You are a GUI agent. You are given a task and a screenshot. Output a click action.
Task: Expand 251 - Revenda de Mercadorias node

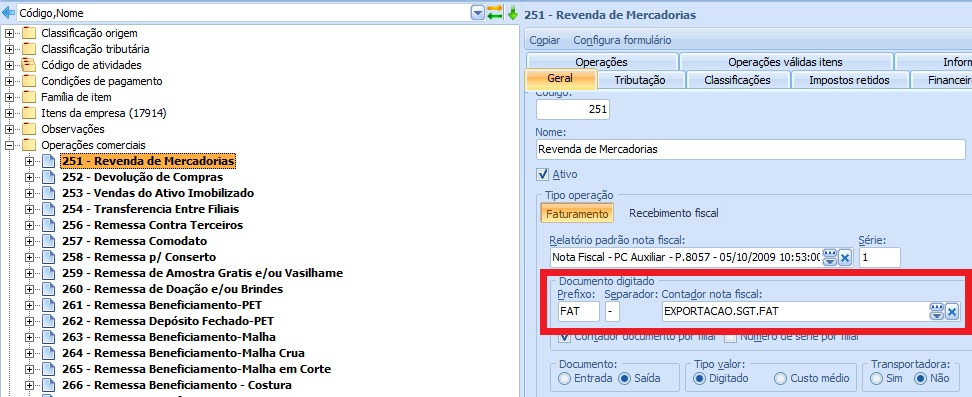[29, 162]
